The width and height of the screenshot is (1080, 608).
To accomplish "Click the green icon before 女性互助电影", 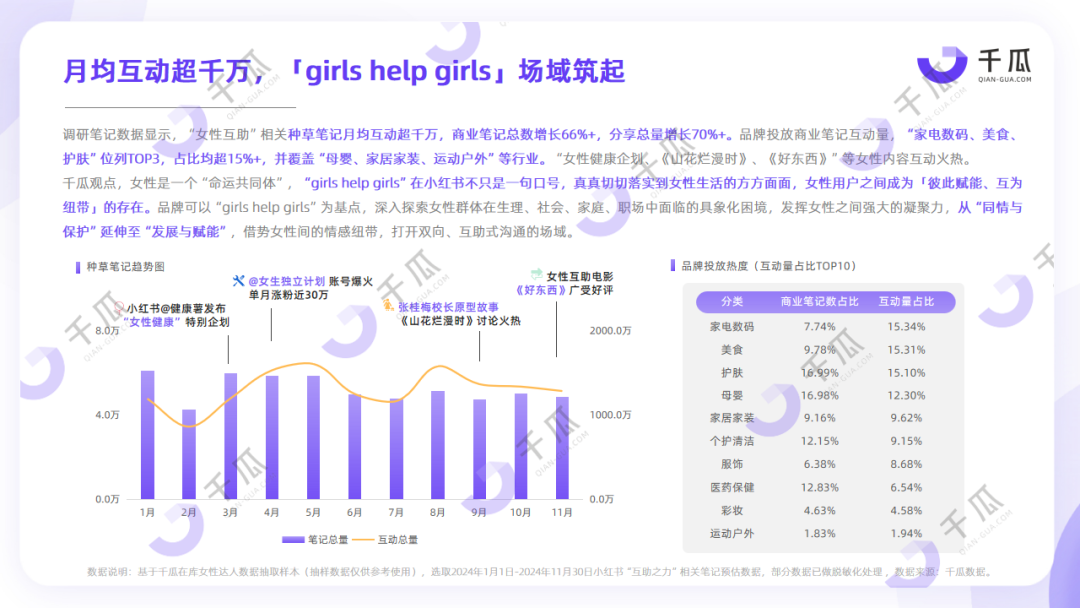I will pyautogui.click(x=537, y=275).
